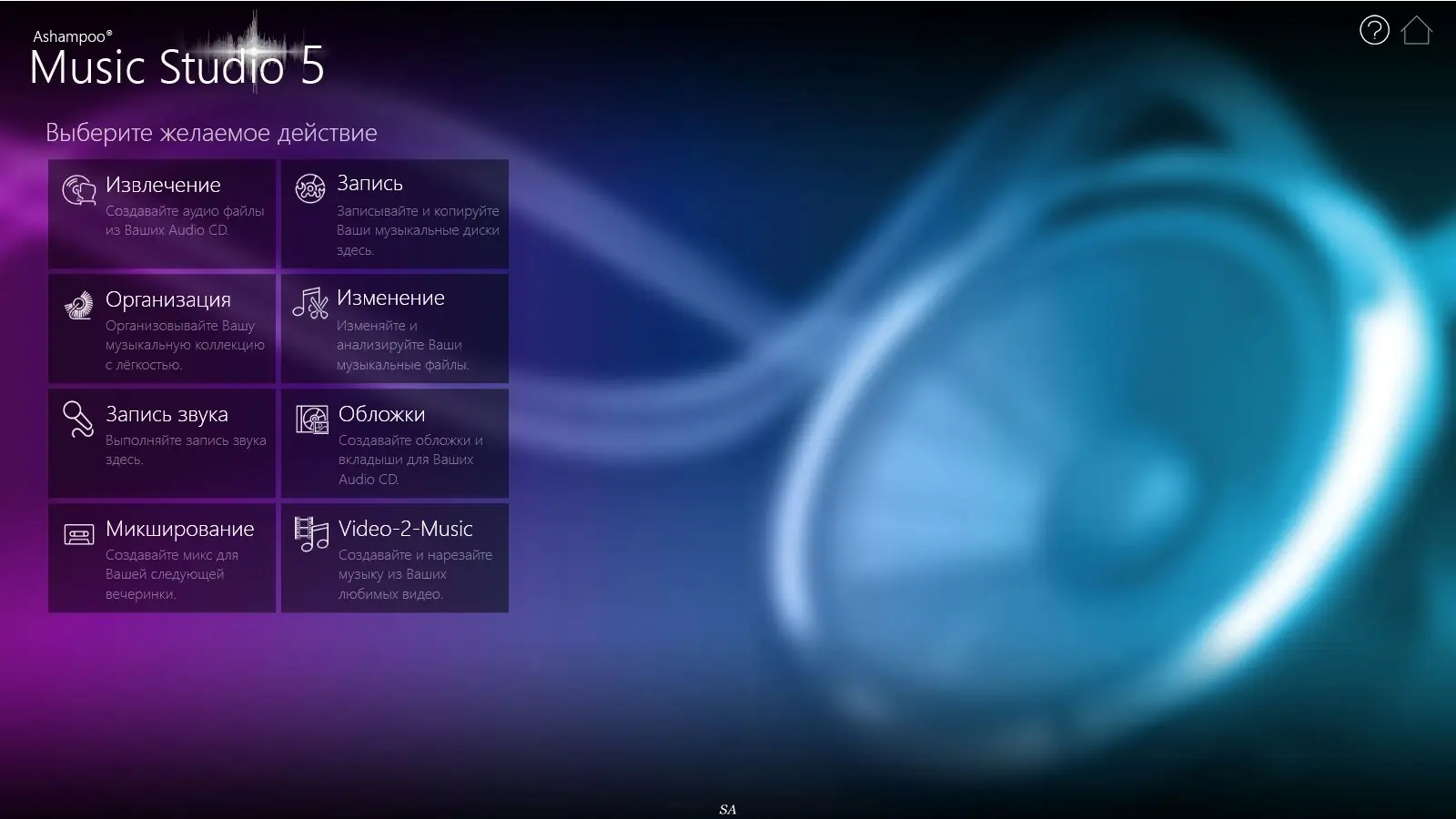Viewport: 1456px width, 819px height.
Task: Click 'Создавайте микс для Вашей следующей вечеринки.'
Action: click(x=171, y=574)
